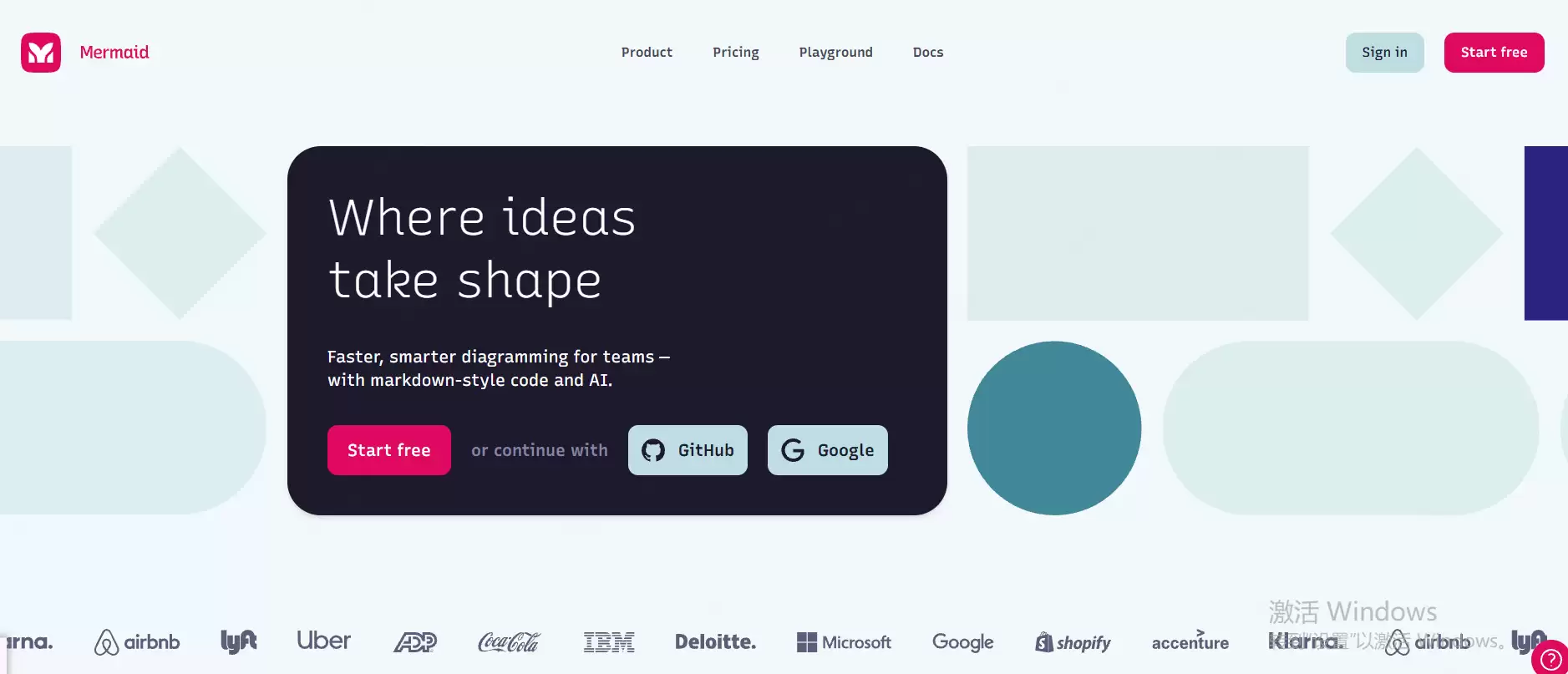Open the Product menu
Screen dimensions: 1568x674
[647, 53]
